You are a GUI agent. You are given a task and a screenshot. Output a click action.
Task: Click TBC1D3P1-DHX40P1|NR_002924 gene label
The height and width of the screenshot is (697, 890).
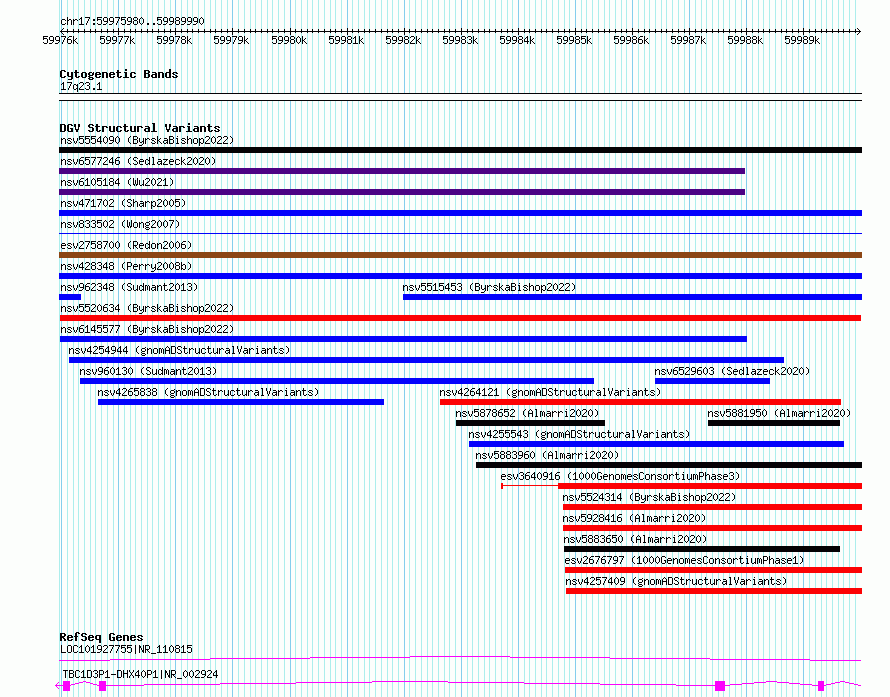point(140,674)
